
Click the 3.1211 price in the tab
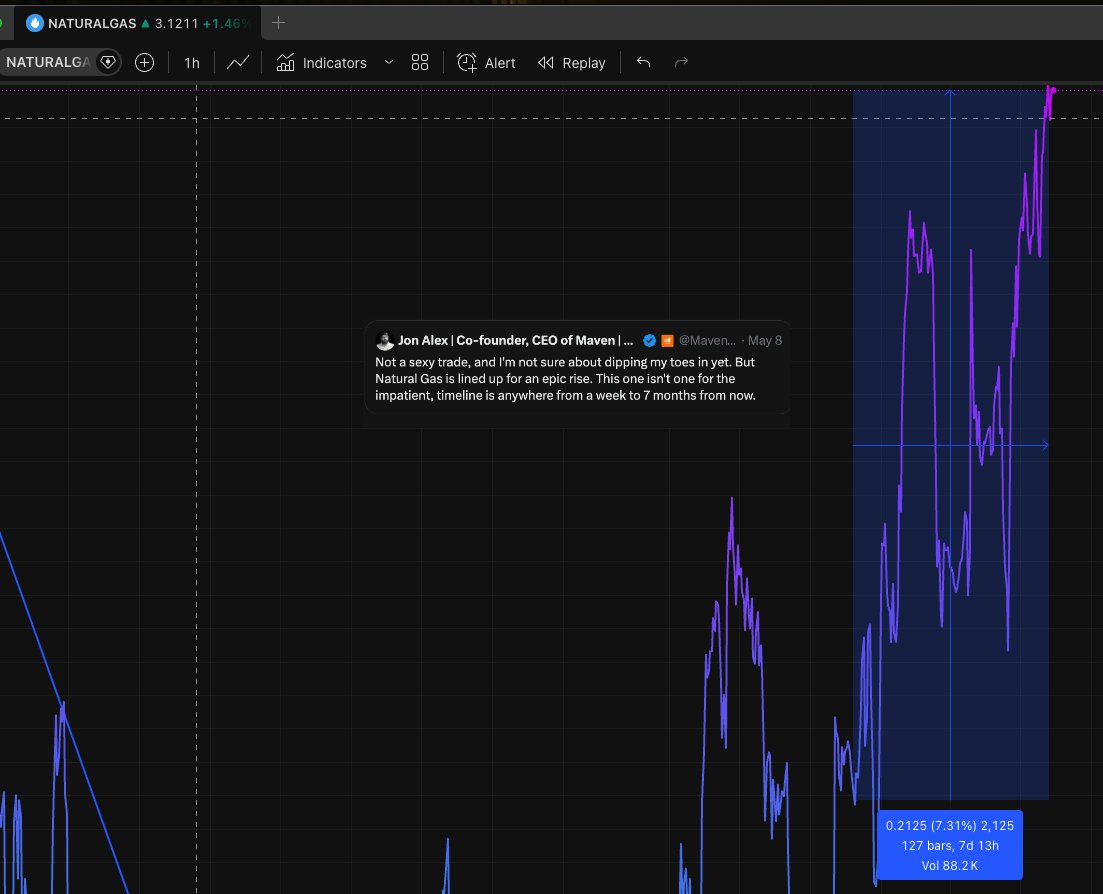pyautogui.click(x=177, y=23)
